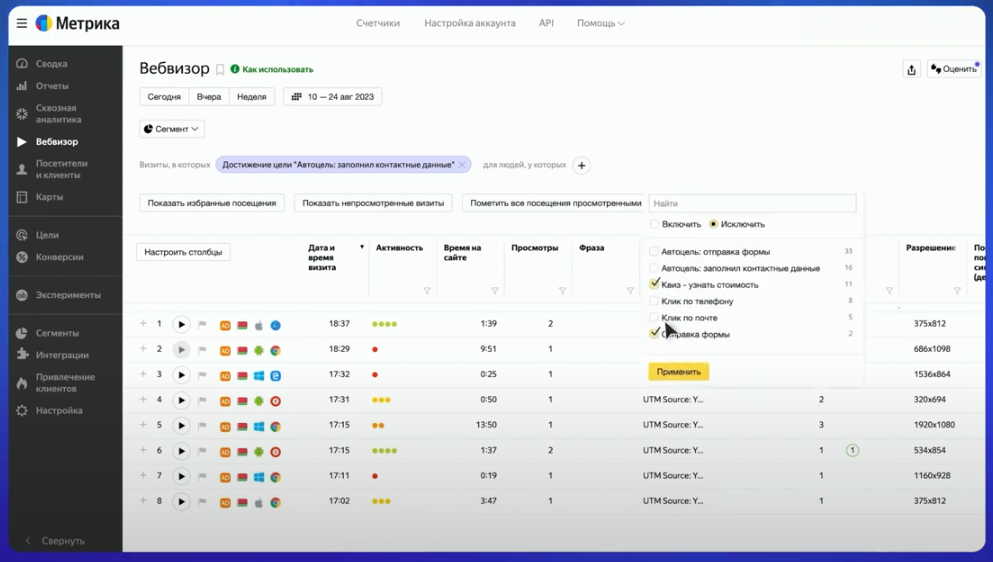This screenshot has height=562, width=993.
Task: Select the Сегодня date button
Action: point(164,97)
